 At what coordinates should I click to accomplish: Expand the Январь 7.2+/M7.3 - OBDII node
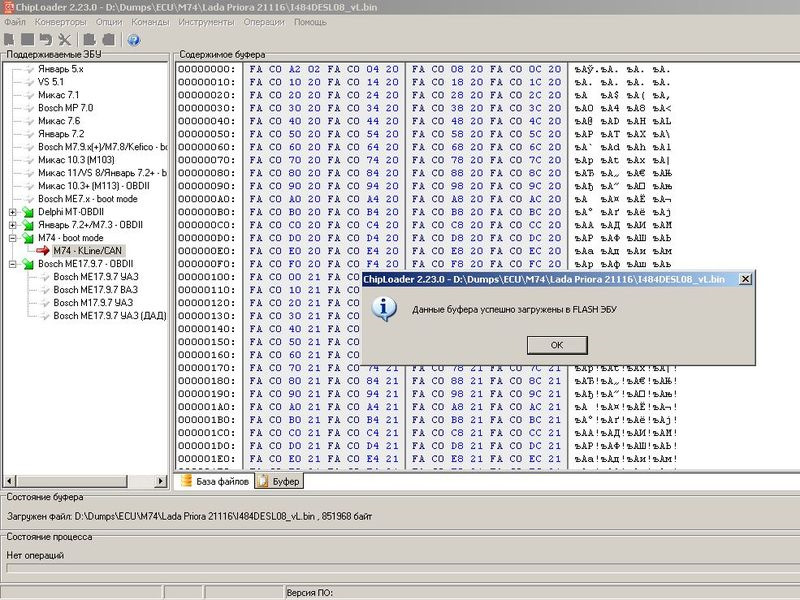13,225
